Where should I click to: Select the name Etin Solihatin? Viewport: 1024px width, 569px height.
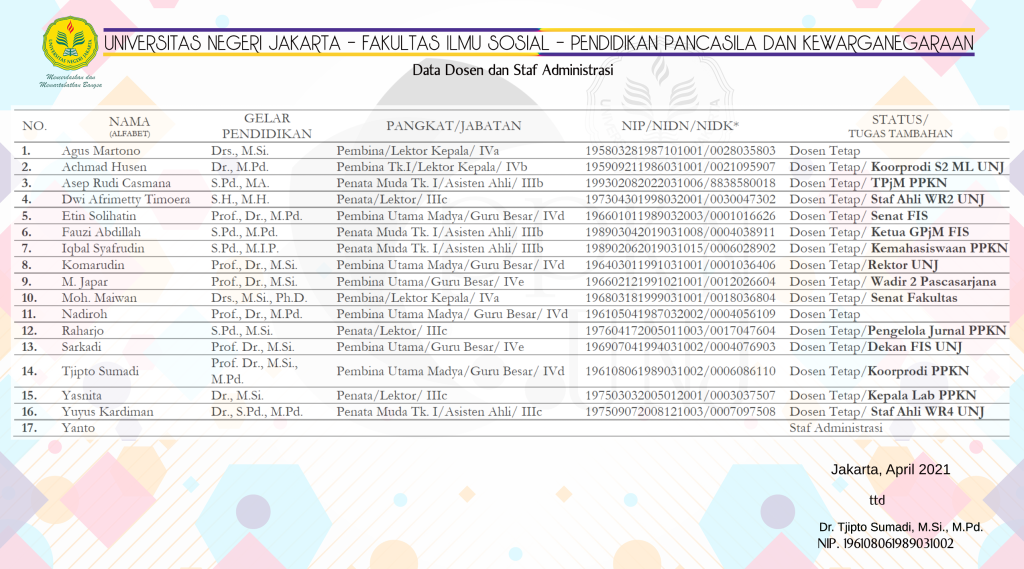99,216
